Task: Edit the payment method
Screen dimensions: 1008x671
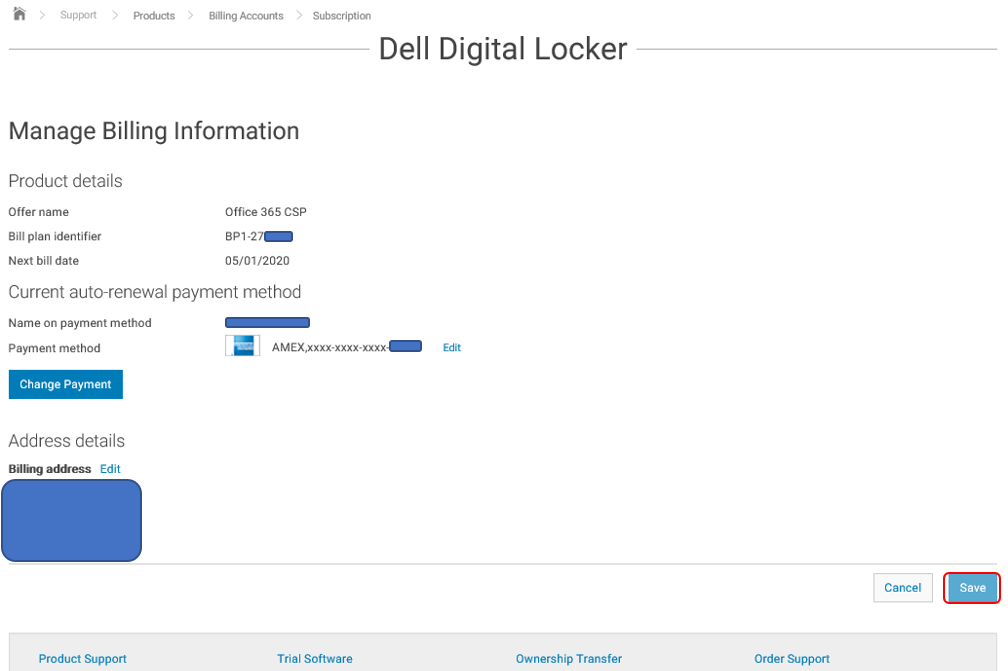Action: (x=451, y=347)
